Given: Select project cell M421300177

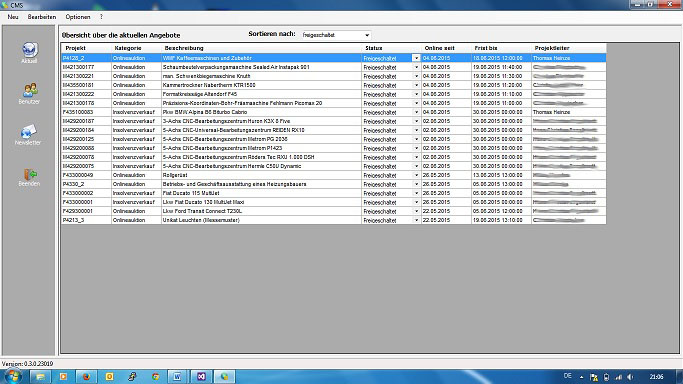Looking at the screenshot, I should click(86, 67).
